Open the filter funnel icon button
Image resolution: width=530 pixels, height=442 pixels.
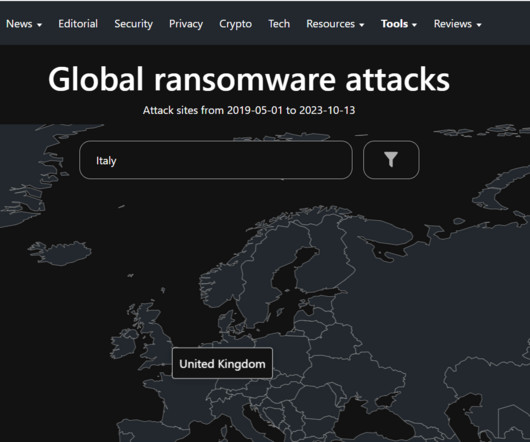coord(391,160)
